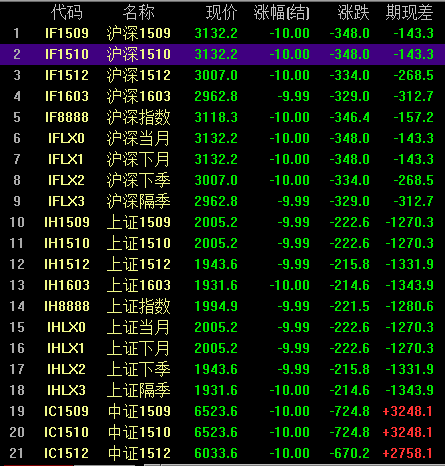Click the 现价 column header
This screenshot has height=466, width=445.
[x=221, y=12]
